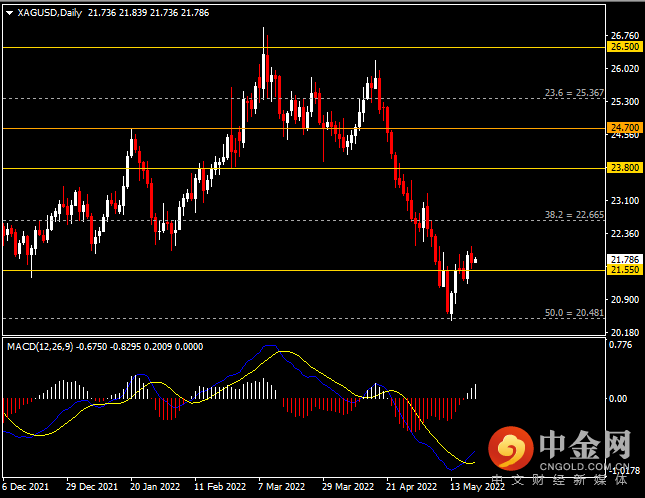The height and width of the screenshot is (498, 645).
Task: Select the 26.500 price level label
Action: pos(625,46)
